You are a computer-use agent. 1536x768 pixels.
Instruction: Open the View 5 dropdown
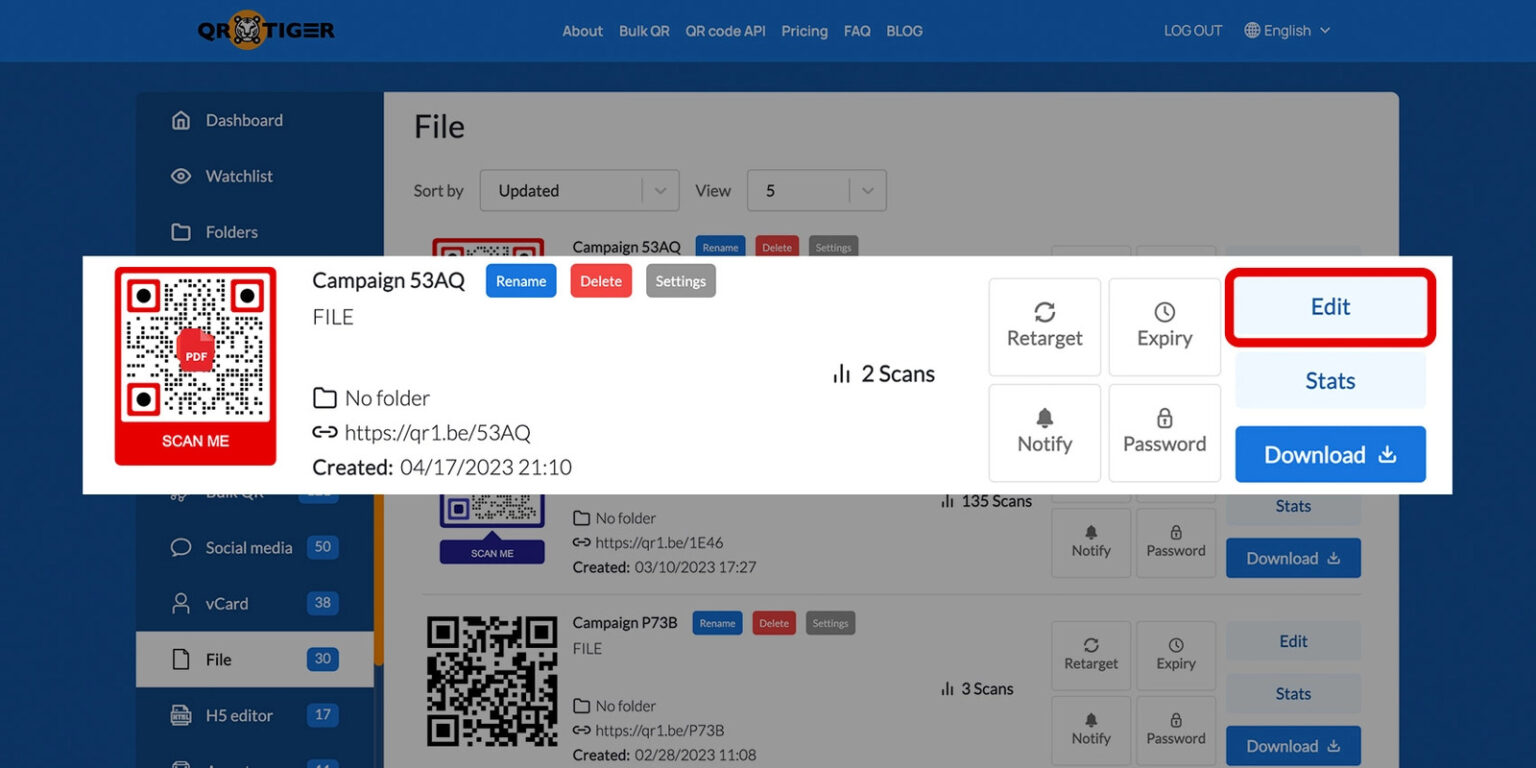tap(816, 190)
